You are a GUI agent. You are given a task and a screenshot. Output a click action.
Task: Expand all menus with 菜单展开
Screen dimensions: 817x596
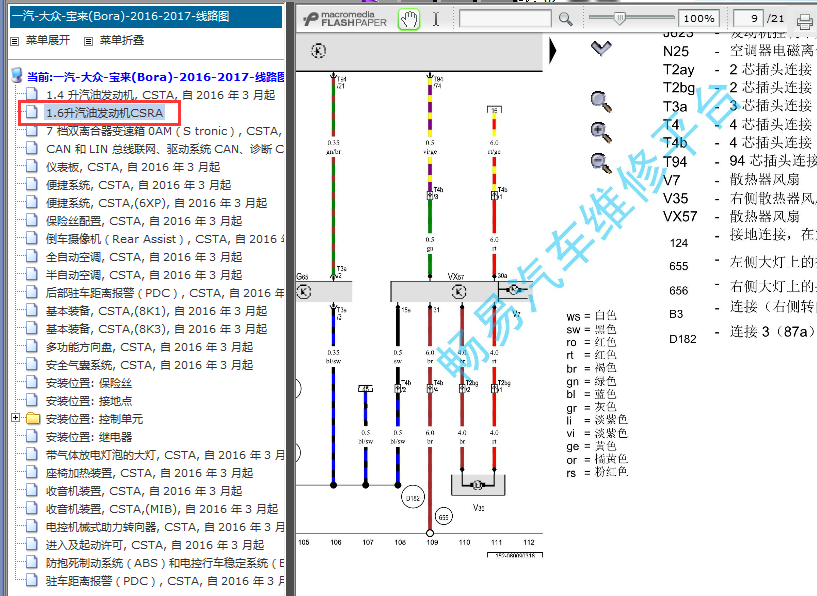coord(47,40)
